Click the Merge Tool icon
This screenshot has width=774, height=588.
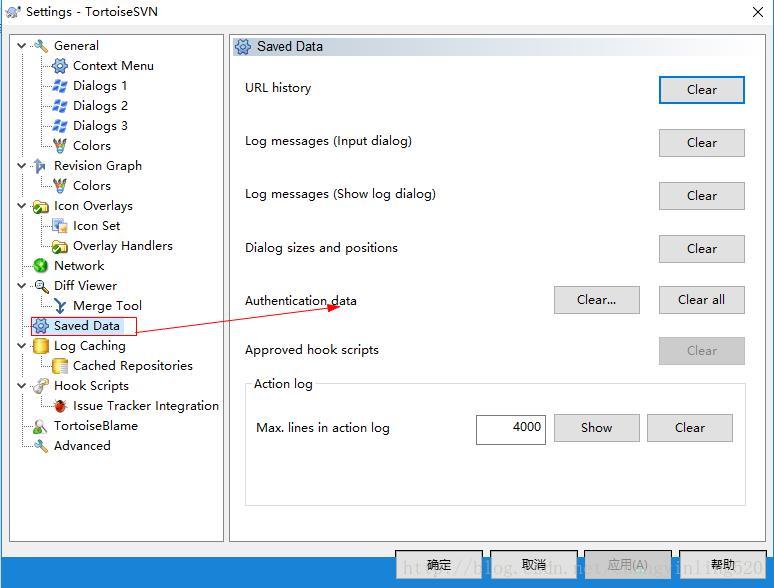point(60,306)
